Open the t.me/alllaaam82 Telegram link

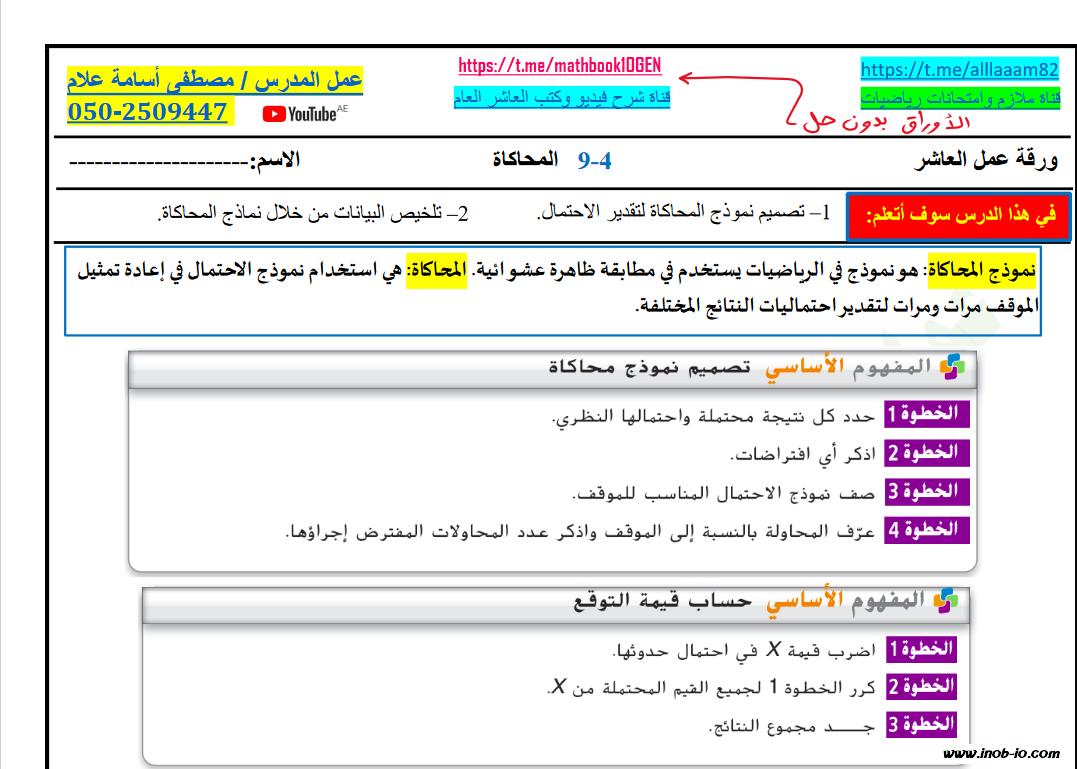click(x=958, y=69)
